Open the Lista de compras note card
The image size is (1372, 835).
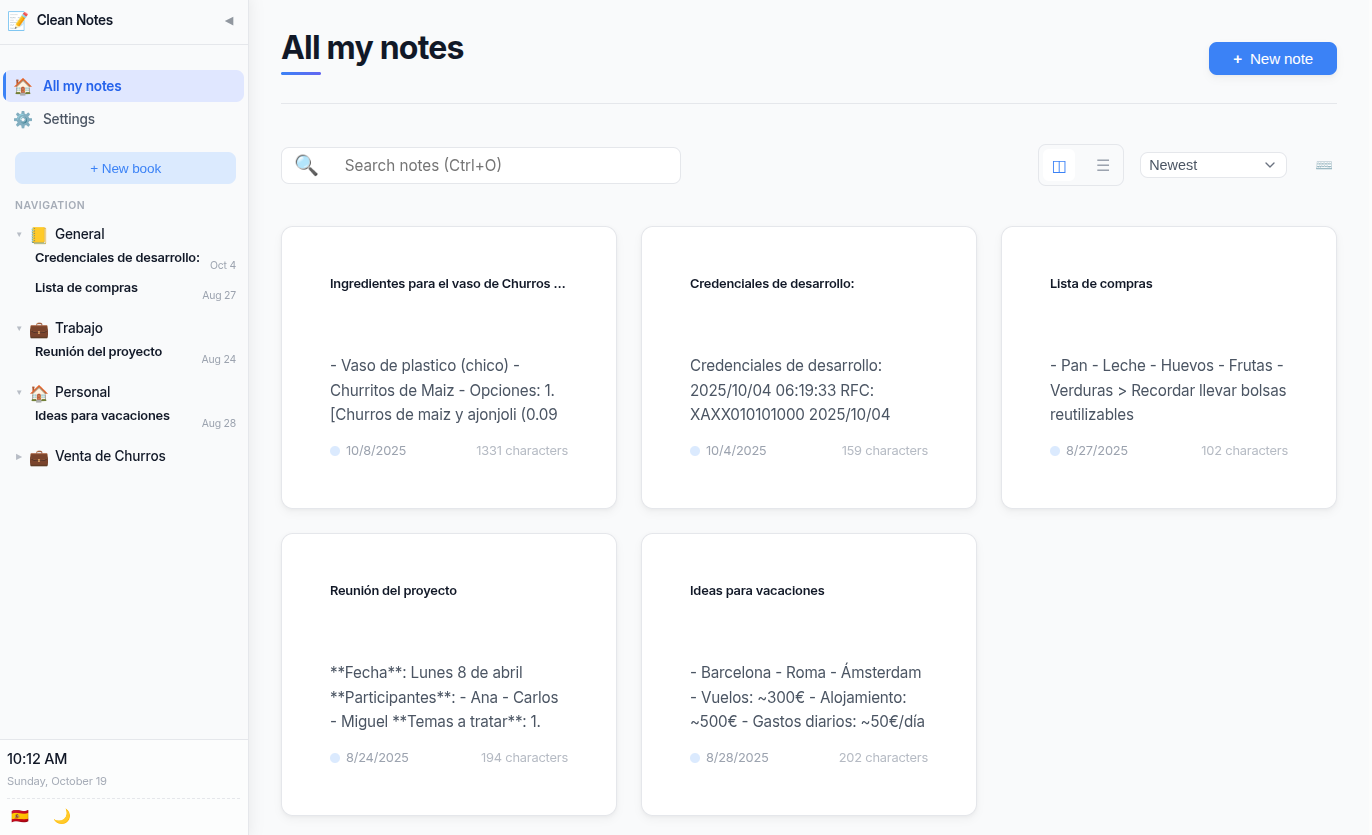pos(1168,367)
